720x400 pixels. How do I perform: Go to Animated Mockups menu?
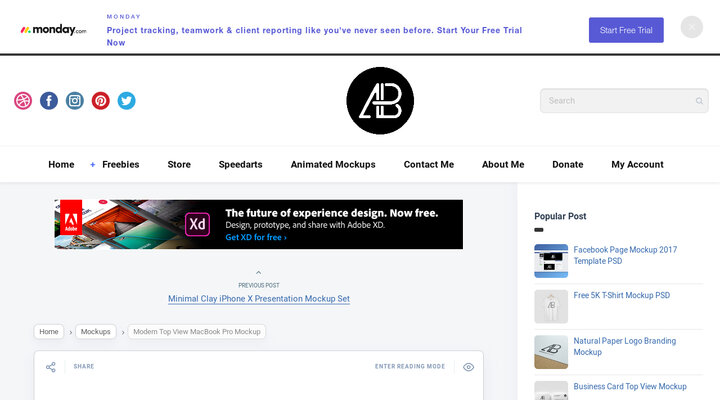coord(333,165)
